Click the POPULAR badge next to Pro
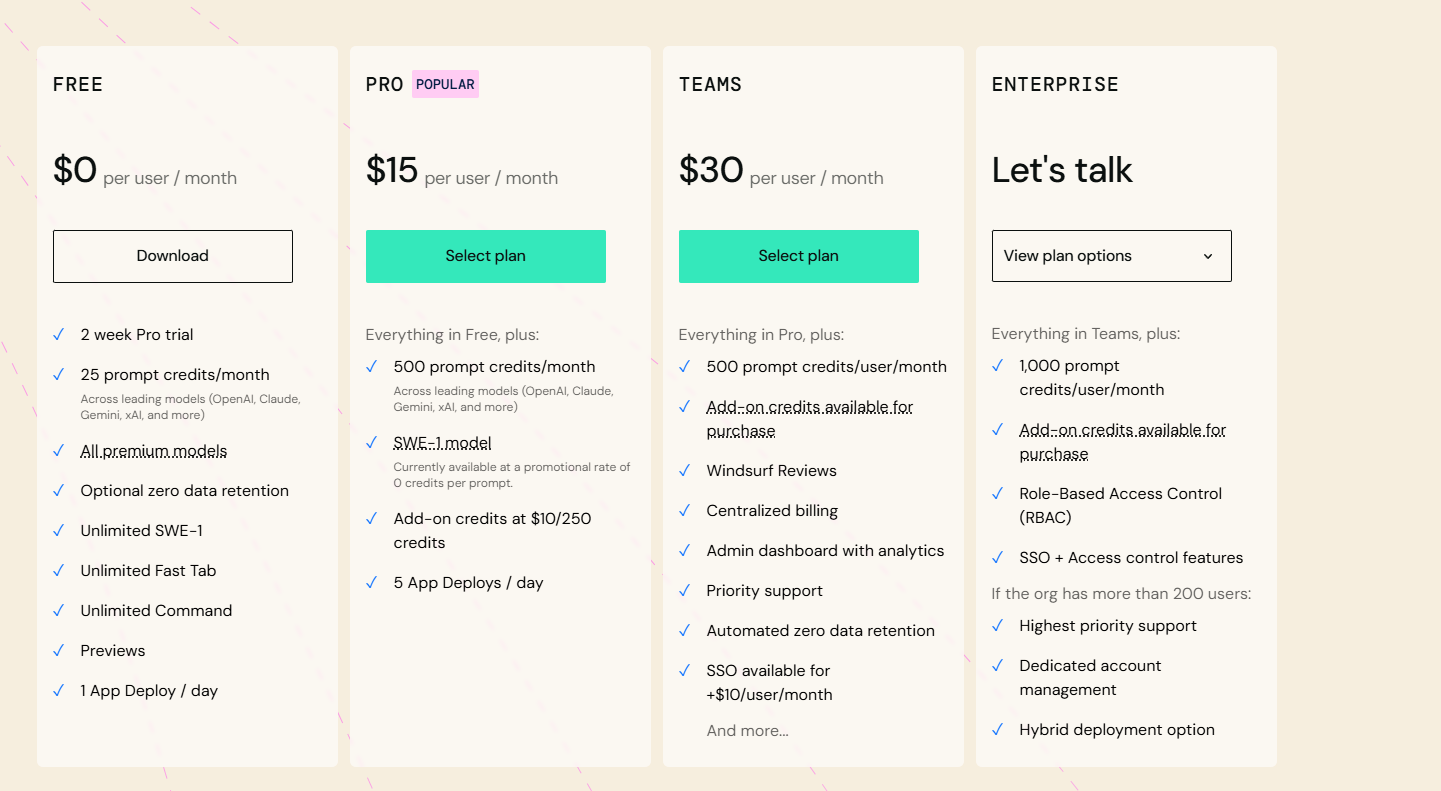 pos(445,84)
